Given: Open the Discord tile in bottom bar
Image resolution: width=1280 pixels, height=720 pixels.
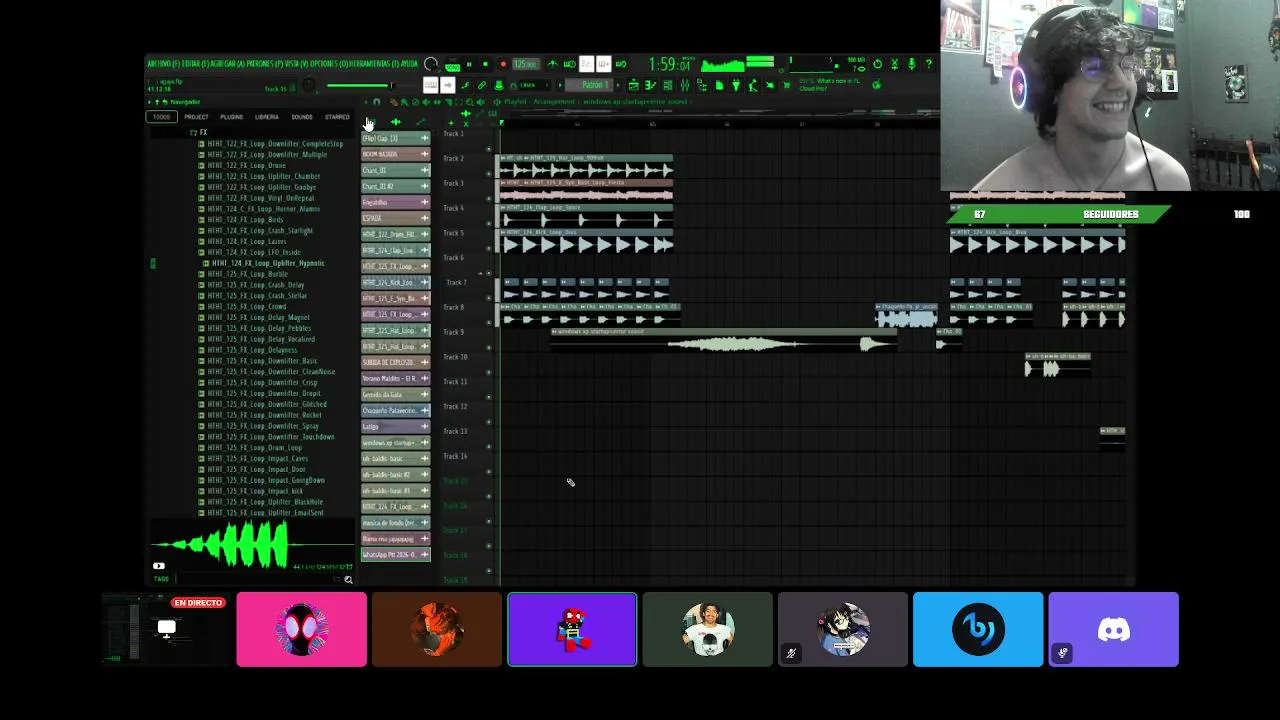Looking at the screenshot, I should [x=1113, y=629].
